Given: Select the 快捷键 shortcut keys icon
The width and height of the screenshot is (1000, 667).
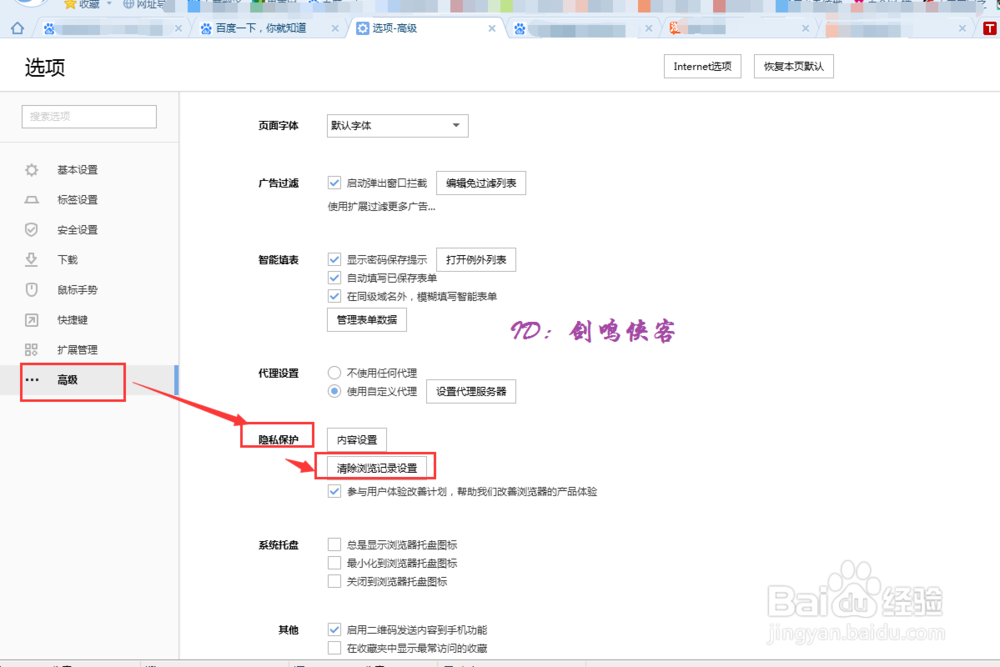Looking at the screenshot, I should 30,319.
